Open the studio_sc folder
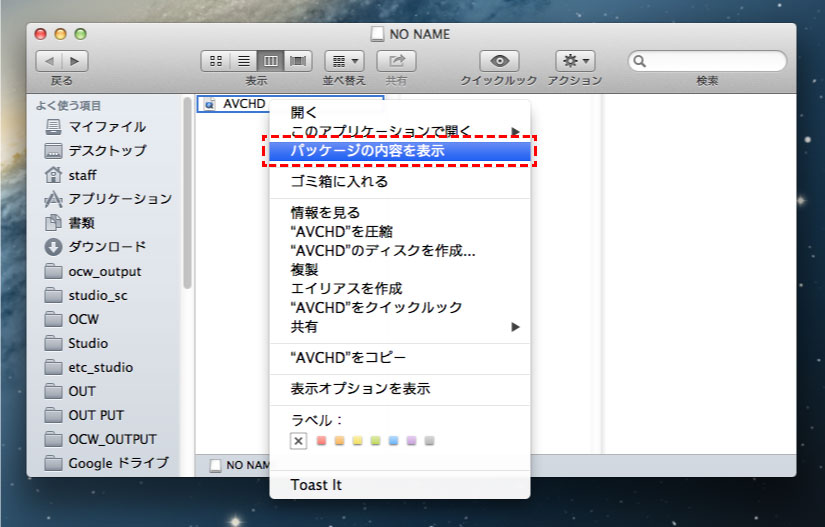 tap(86, 295)
